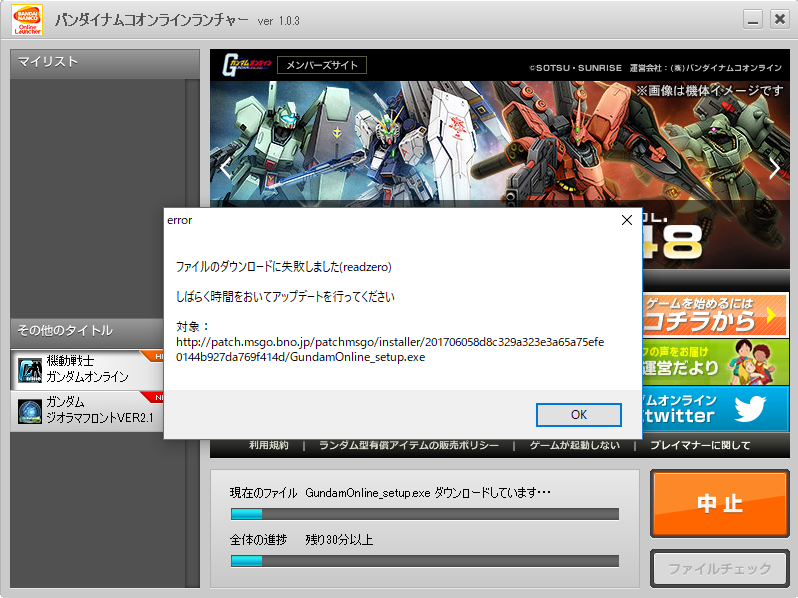Open the 運営だより banner

[x=715, y=362]
